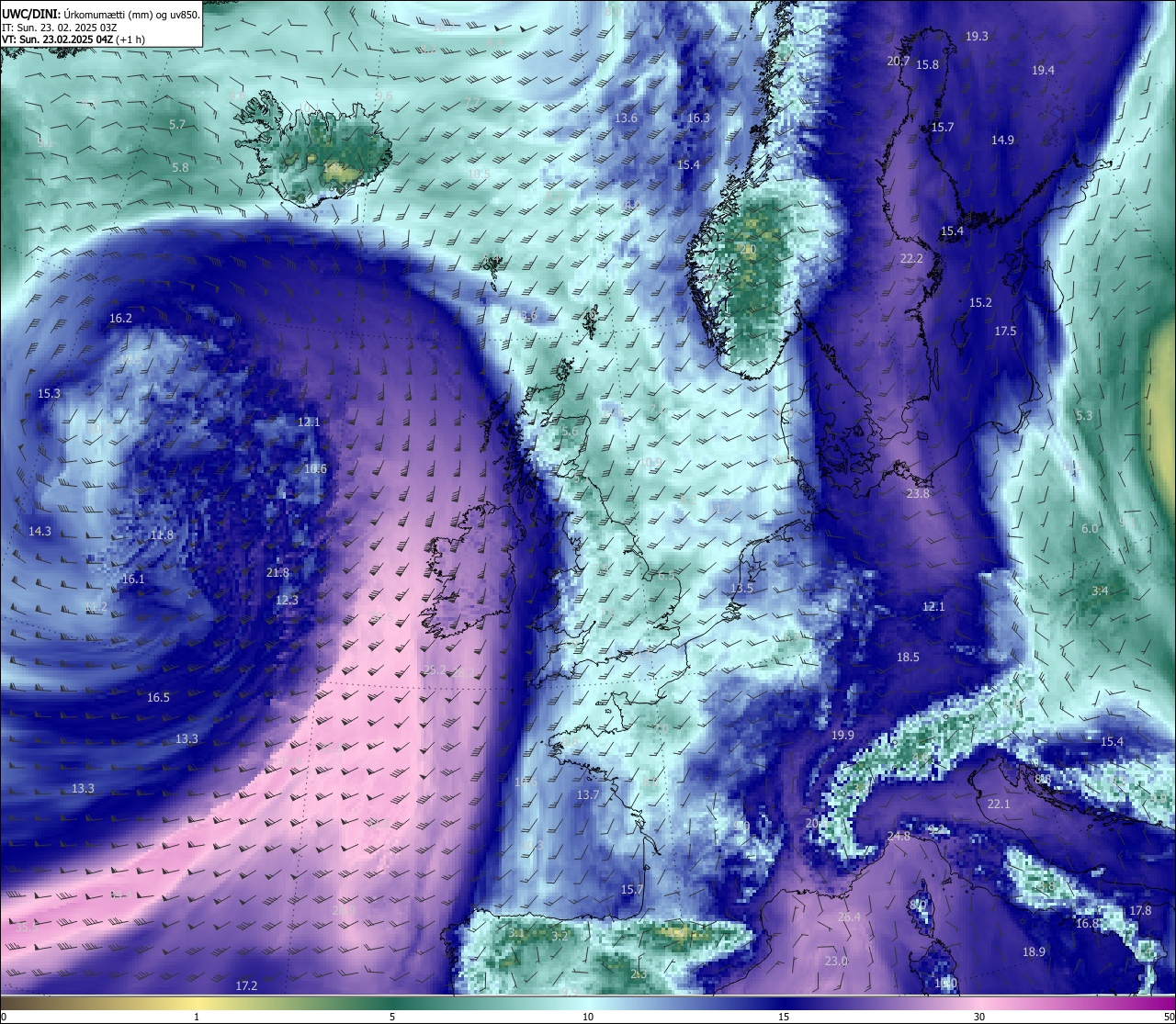Screen dimensions: 1176x1024
Task: Click the '16.5' value on the map
Action: tap(158, 698)
